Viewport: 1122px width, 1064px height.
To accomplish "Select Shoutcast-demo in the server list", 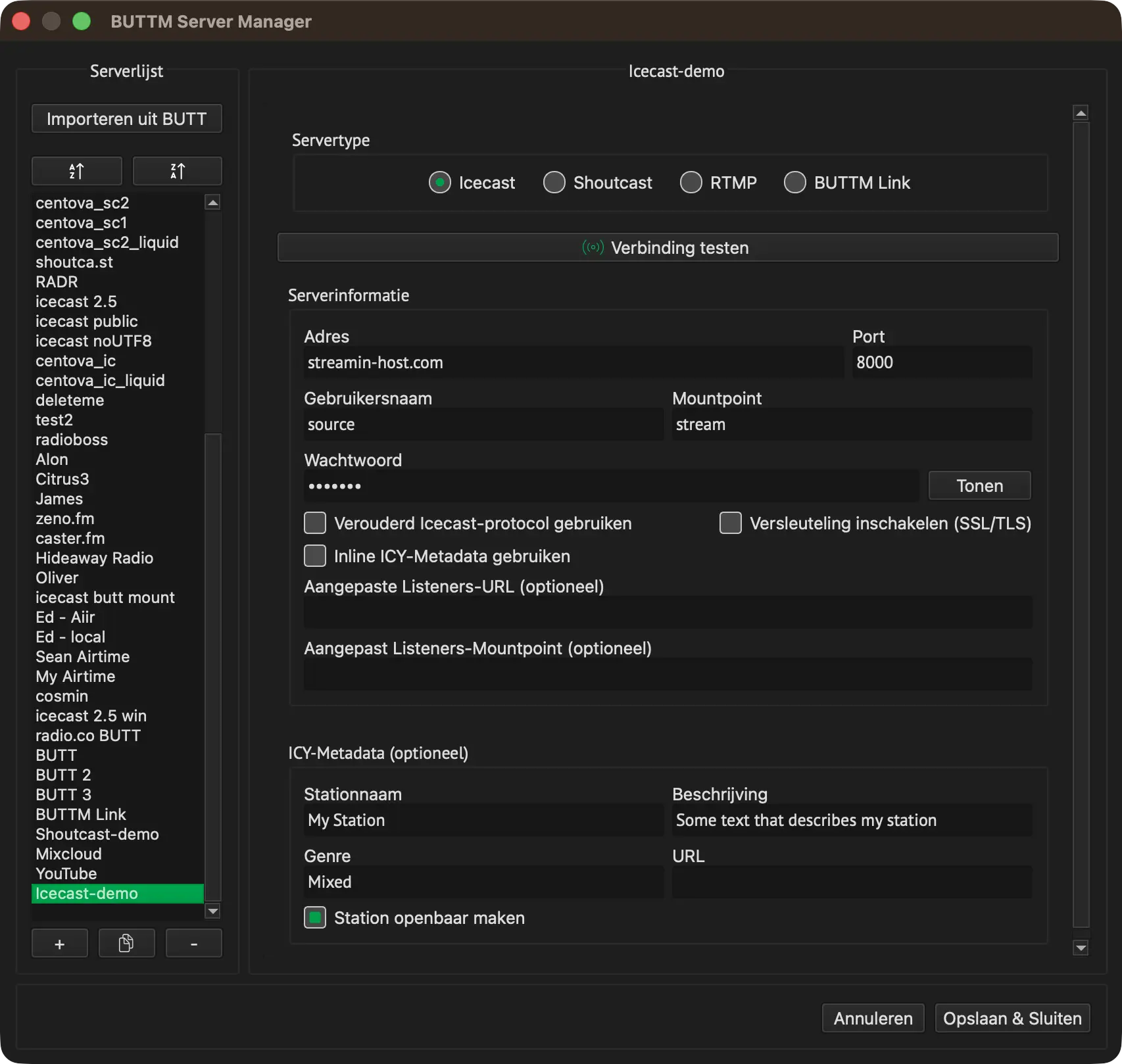I will point(118,834).
